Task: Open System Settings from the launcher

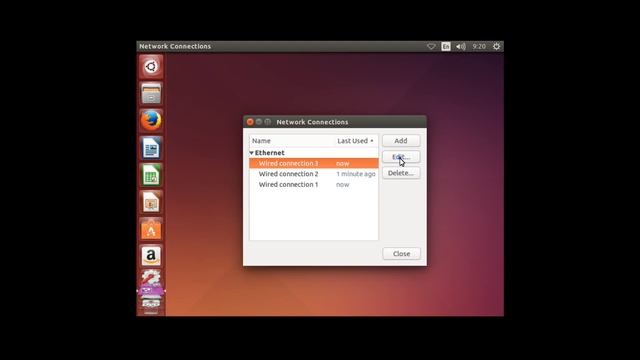Action: coord(151,278)
